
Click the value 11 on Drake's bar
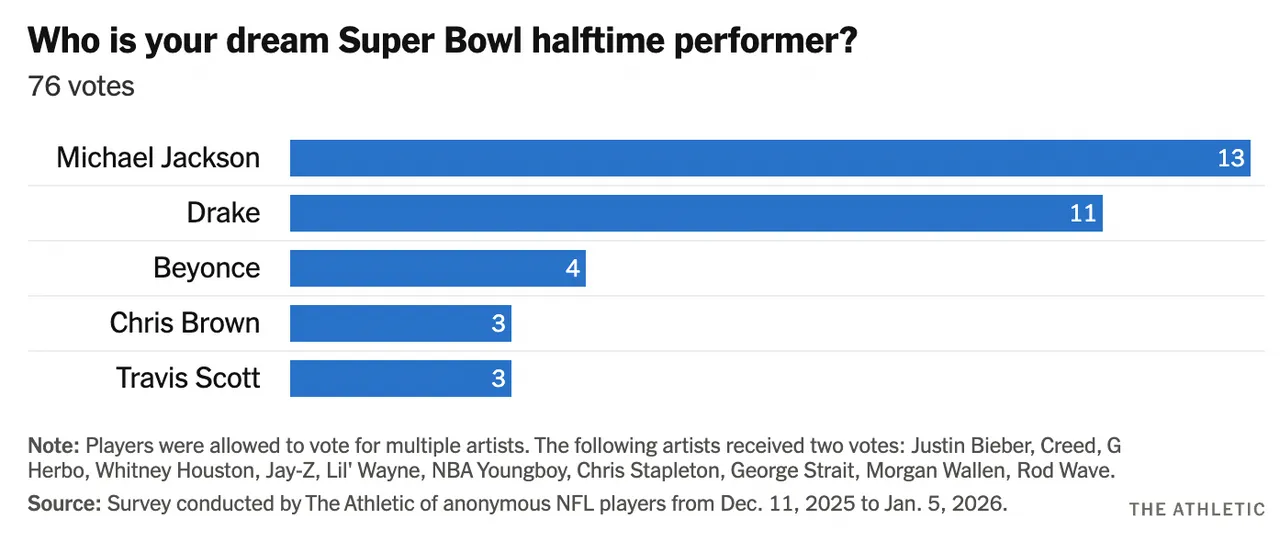pos(1082,213)
